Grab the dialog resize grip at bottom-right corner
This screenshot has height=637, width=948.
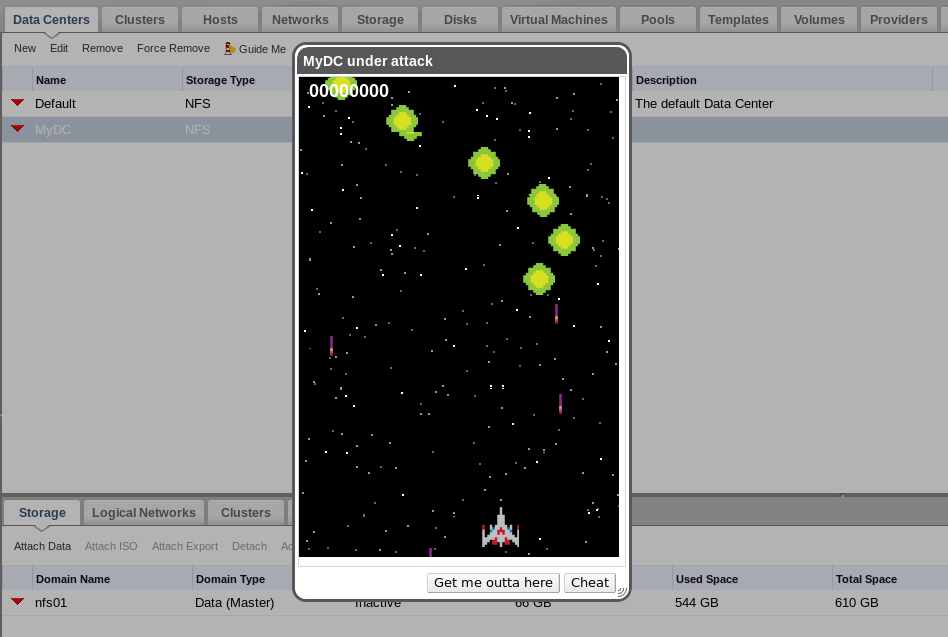pos(620,591)
